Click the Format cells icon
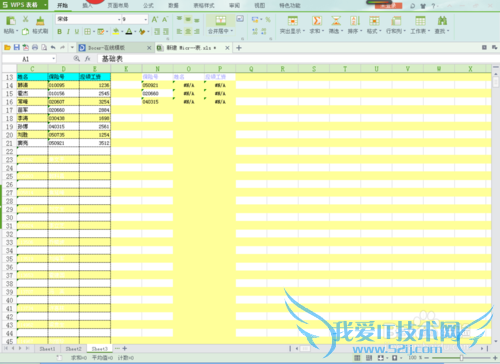 tap(374, 21)
